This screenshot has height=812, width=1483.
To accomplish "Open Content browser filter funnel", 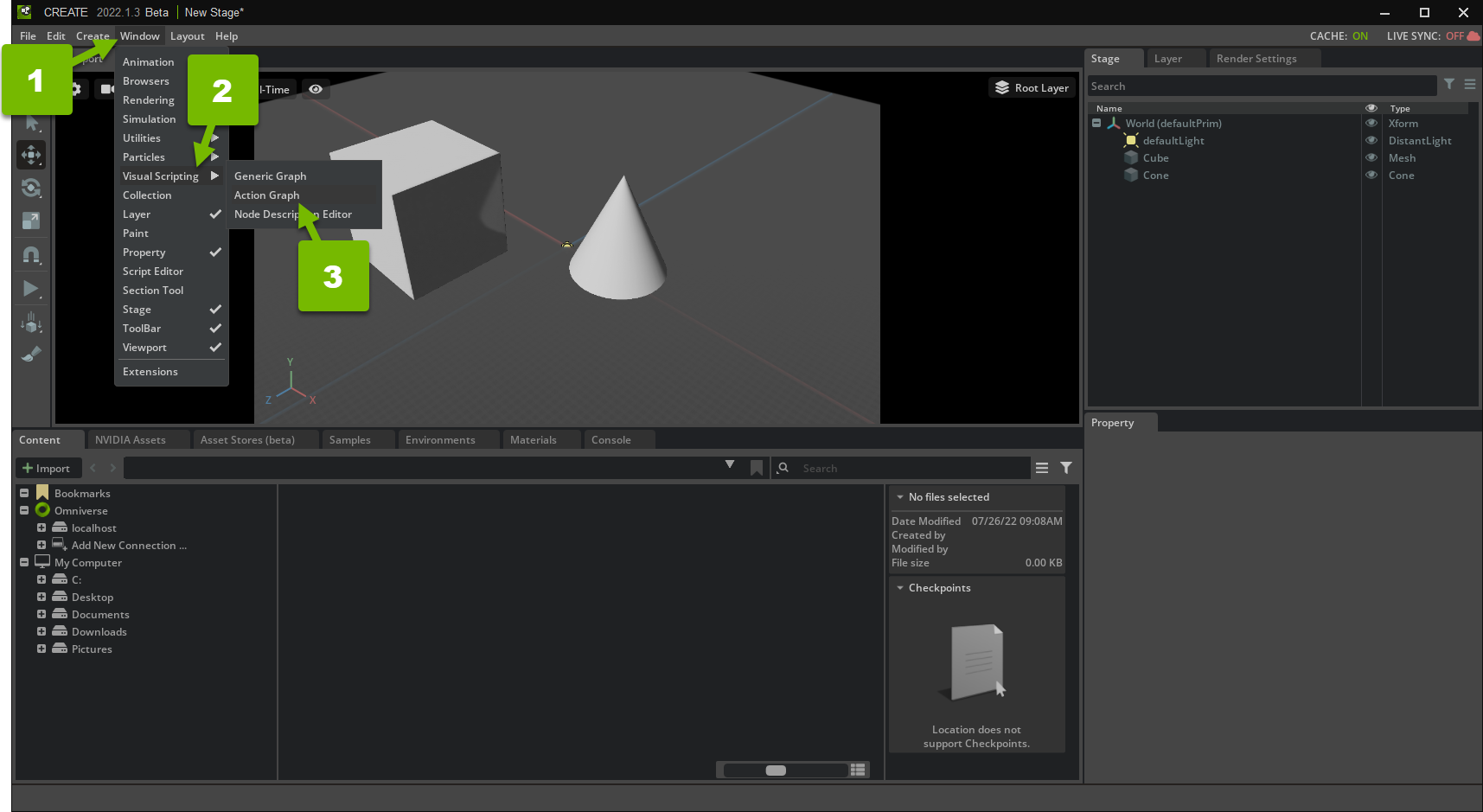I will 1066,468.
